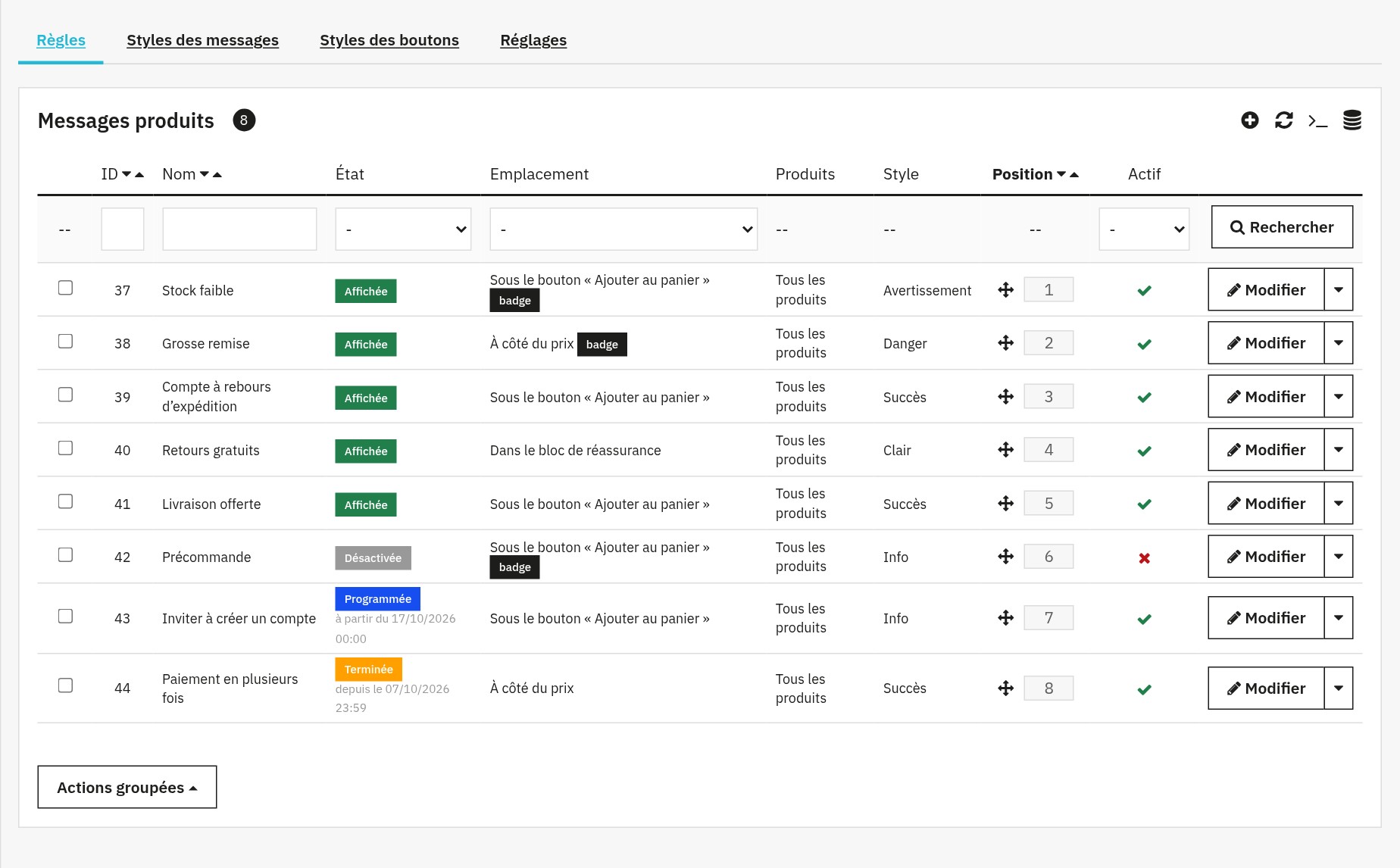This screenshot has height=868, width=1400.
Task: Check the box for Inviter à créer un compte
Action: 66,616
